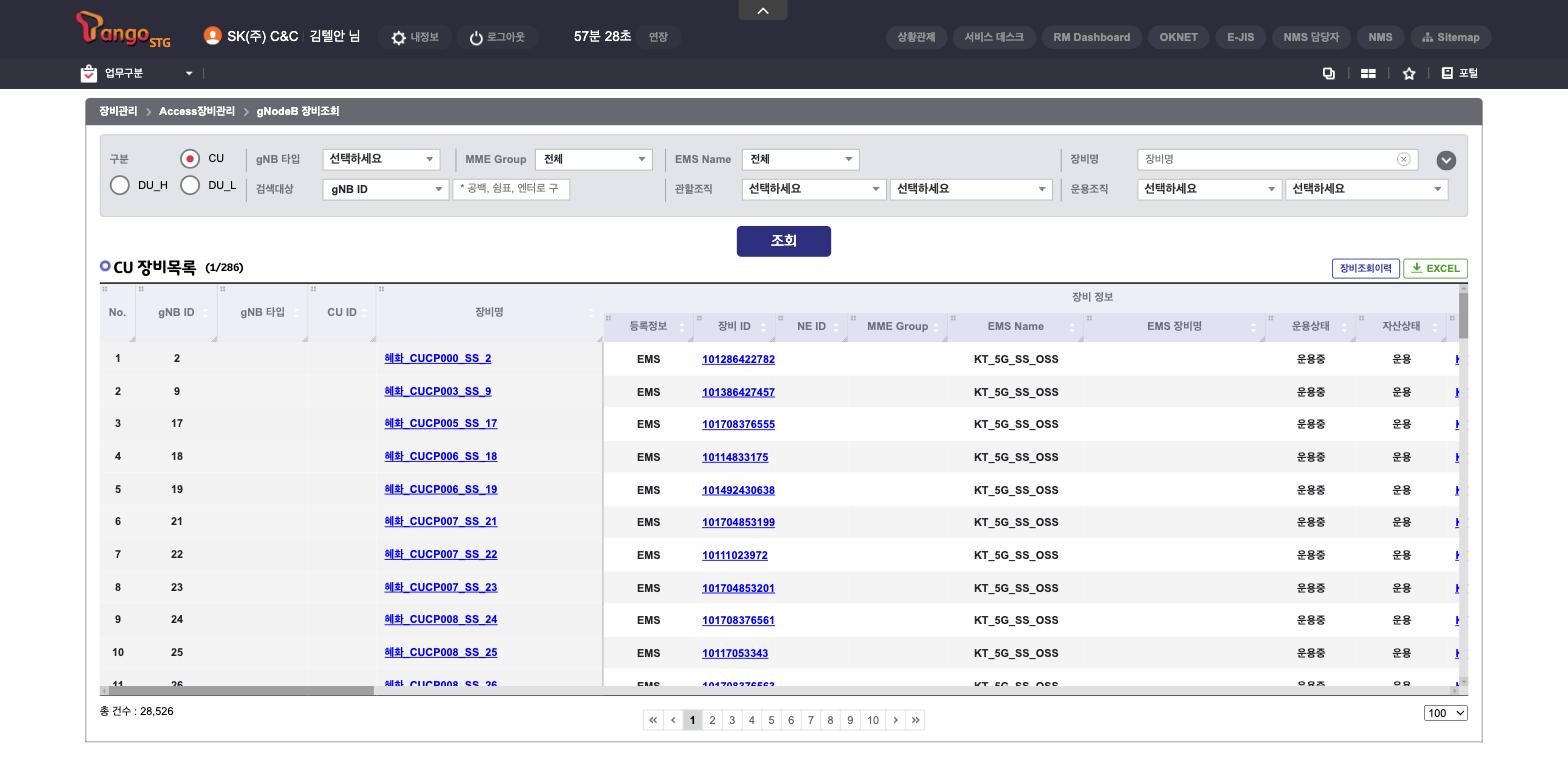Sort by EMS Name column arrows
This screenshot has width=1568, height=772.
(1071, 327)
